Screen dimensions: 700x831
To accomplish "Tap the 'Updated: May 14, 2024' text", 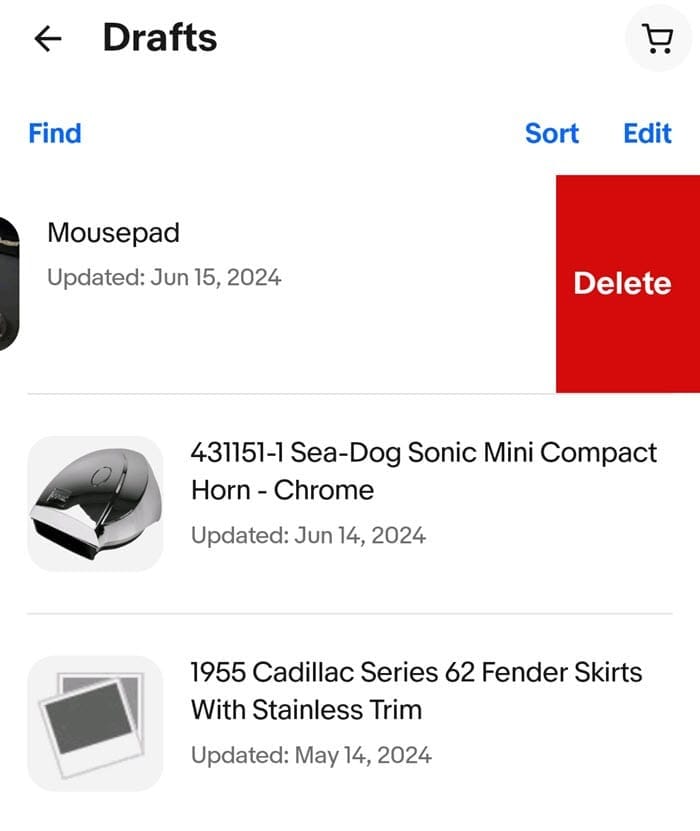I will click(311, 755).
